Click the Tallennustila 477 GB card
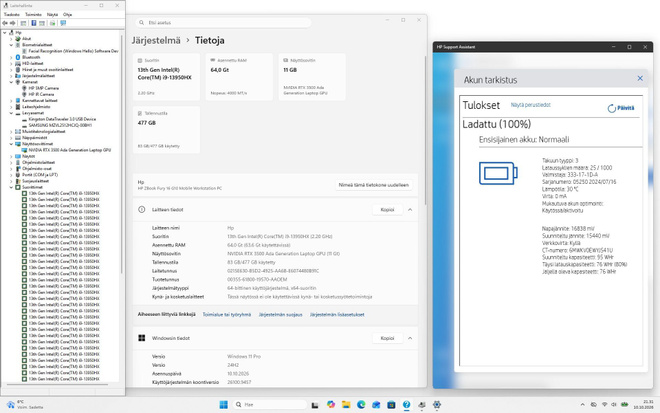660x413 pixels. [x=166, y=130]
